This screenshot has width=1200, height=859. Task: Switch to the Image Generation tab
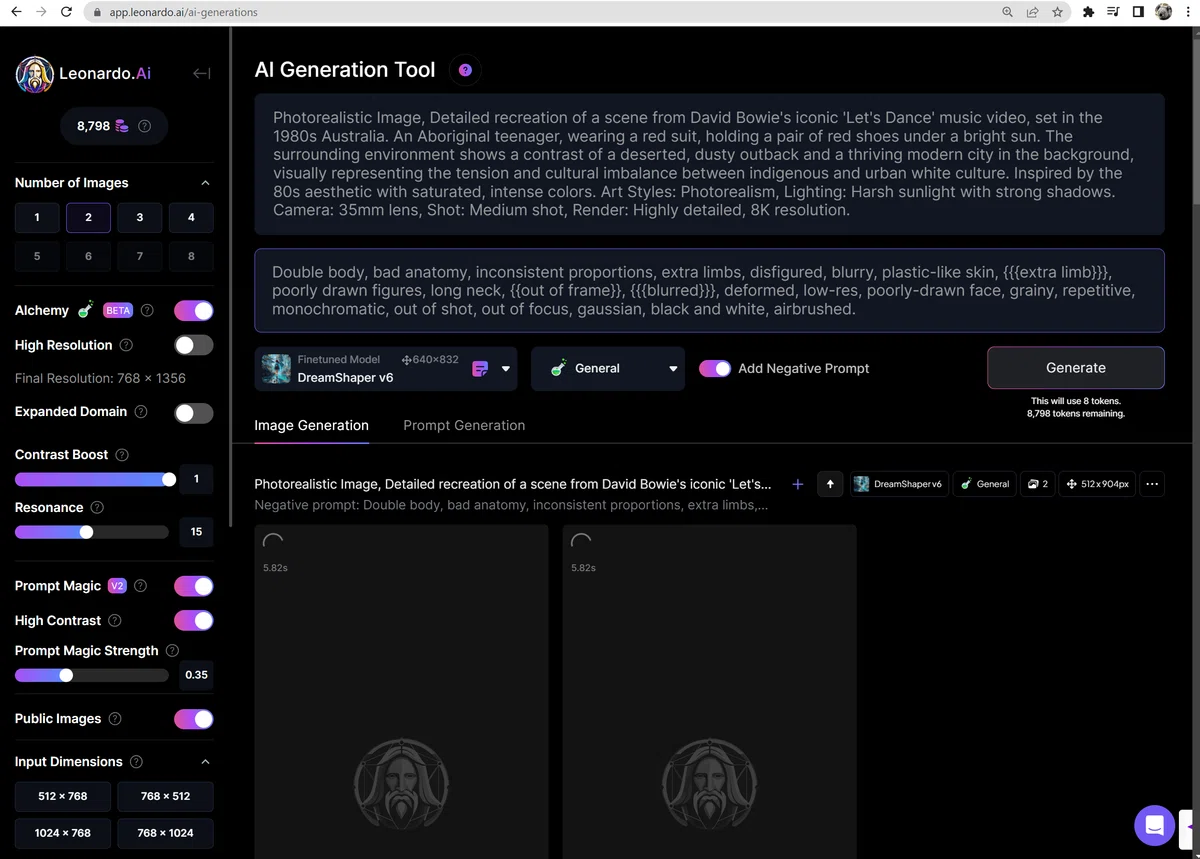311,425
